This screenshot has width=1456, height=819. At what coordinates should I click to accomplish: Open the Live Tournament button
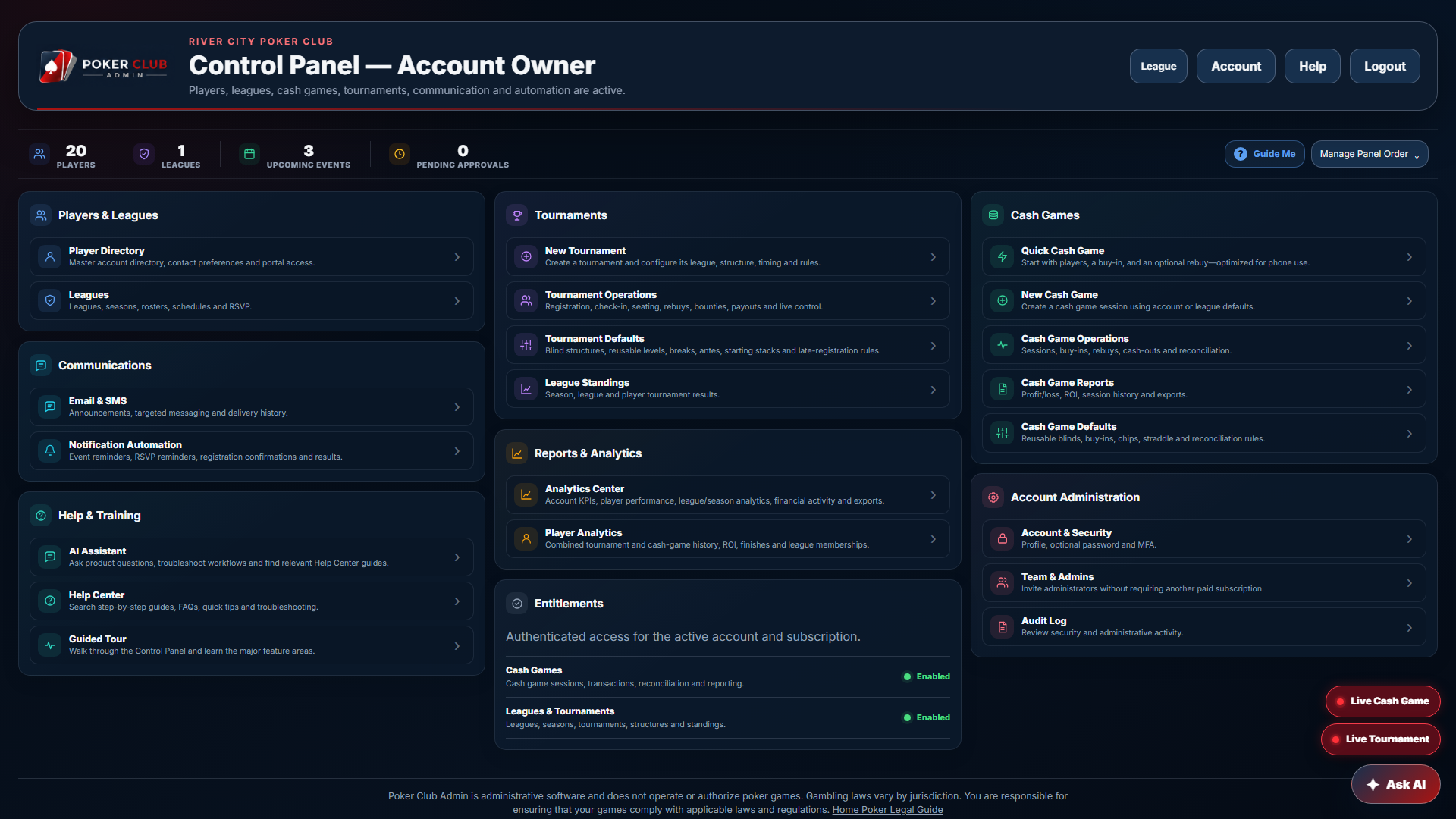(x=1381, y=739)
